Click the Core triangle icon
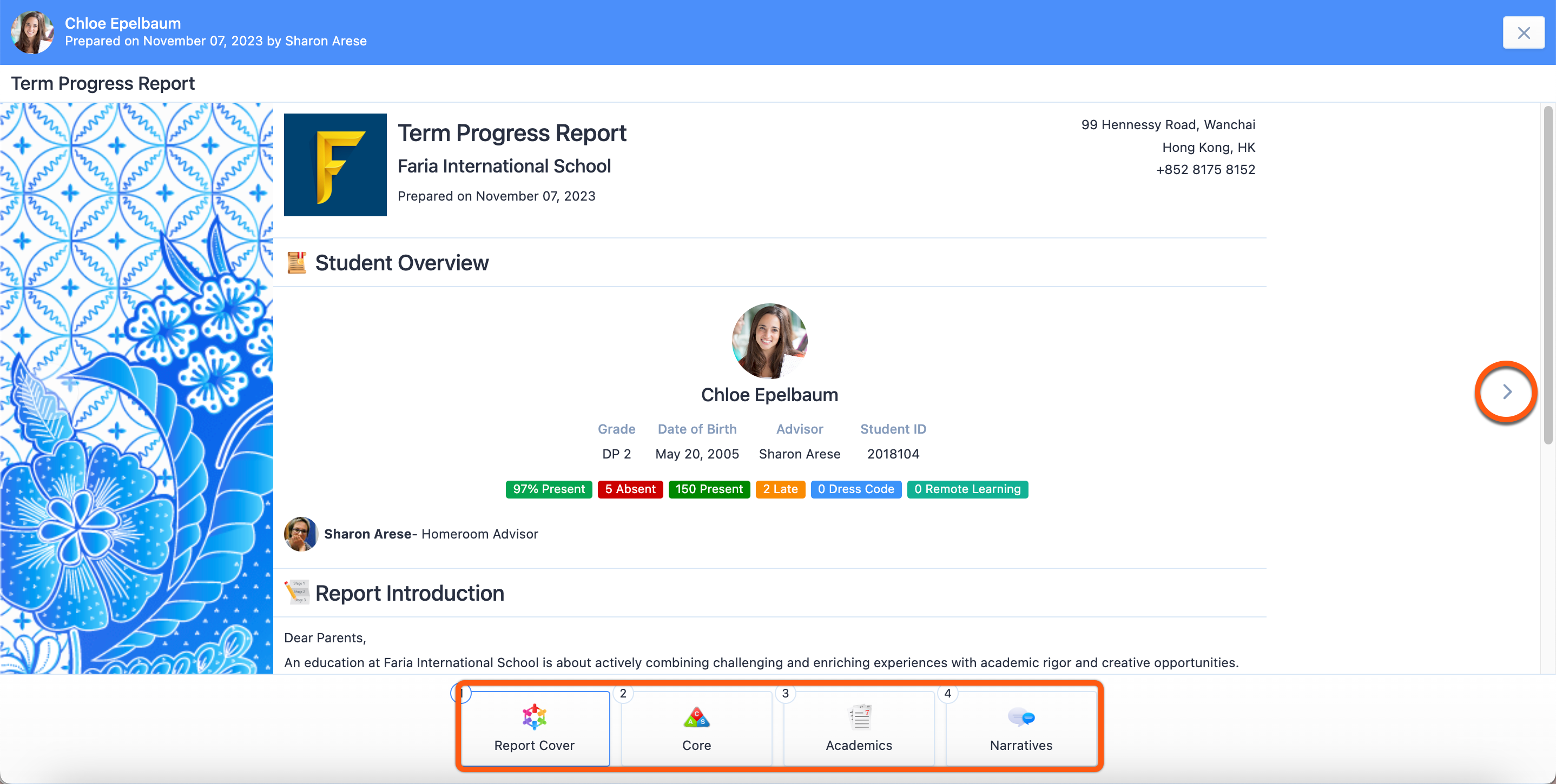1556x784 pixels. [x=696, y=717]
